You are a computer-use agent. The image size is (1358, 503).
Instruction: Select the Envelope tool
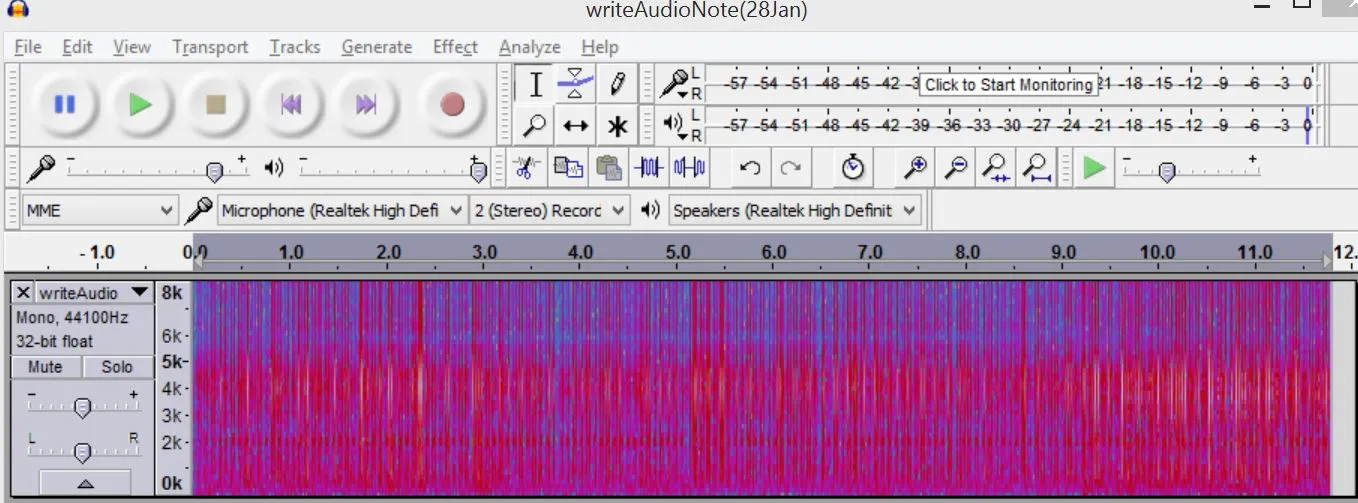(x=575, y=85)
